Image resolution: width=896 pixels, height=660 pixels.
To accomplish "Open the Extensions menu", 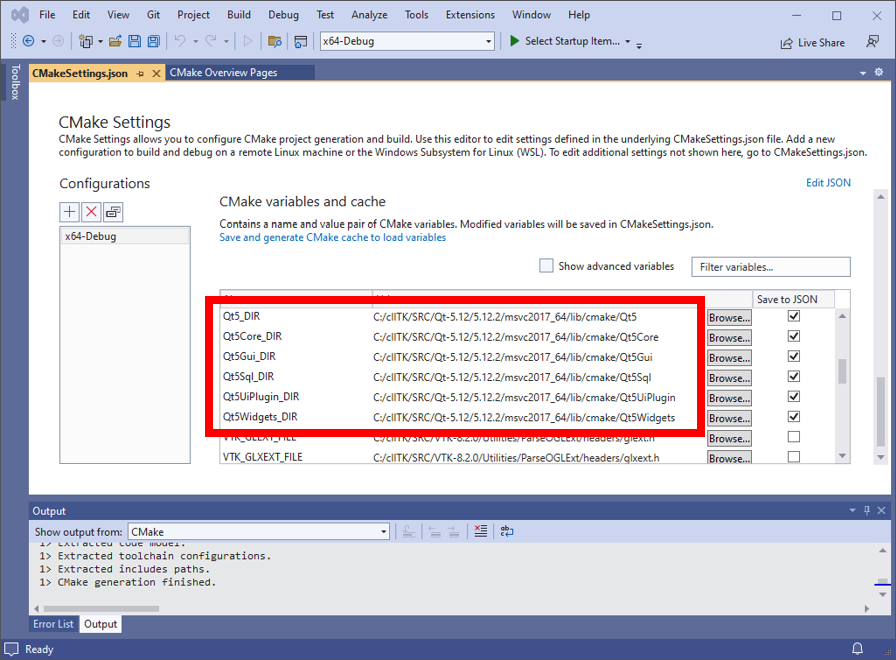I will point(470,15).
